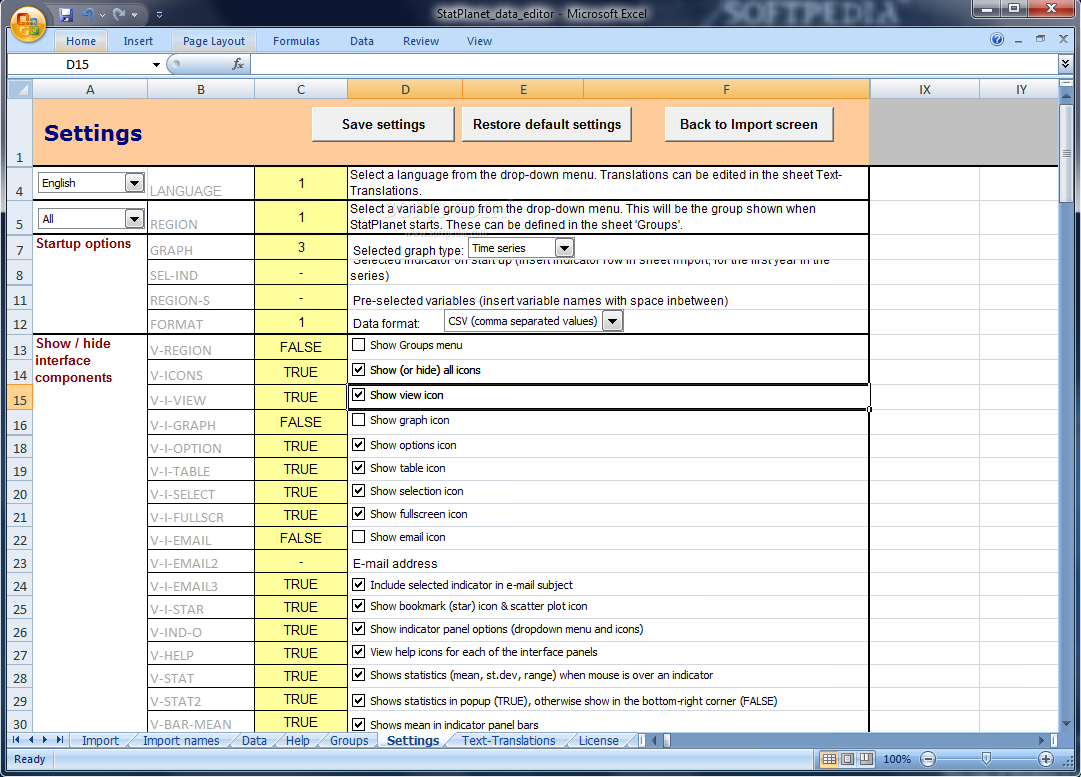Open the CSV data format dropdown

(x=612, y=321)
